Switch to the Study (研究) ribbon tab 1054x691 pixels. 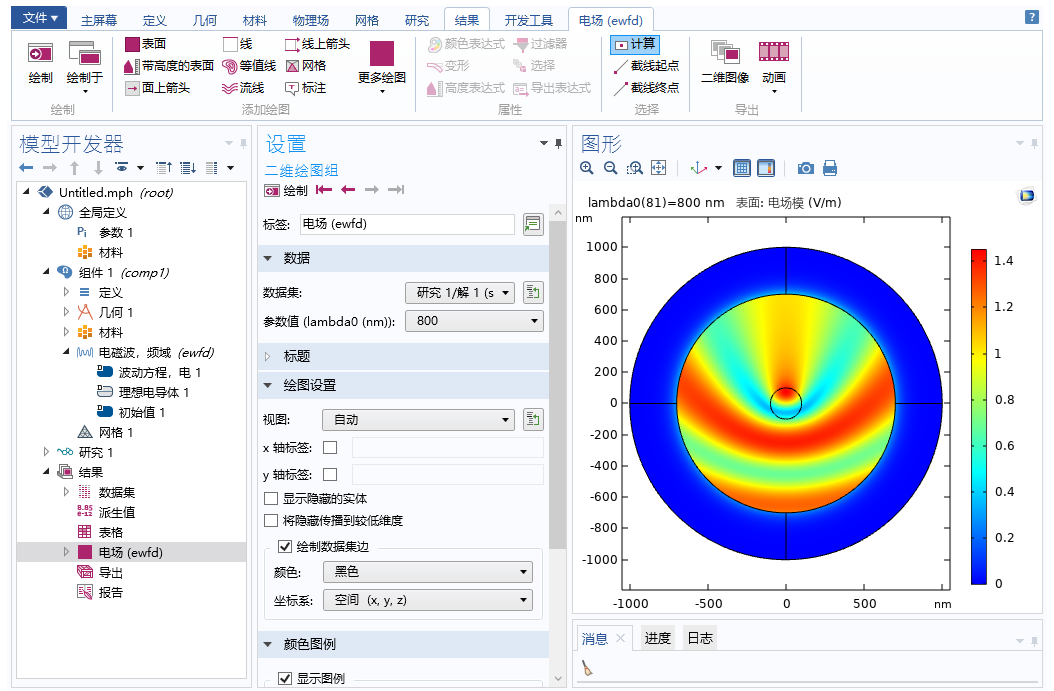click(417, 20)
